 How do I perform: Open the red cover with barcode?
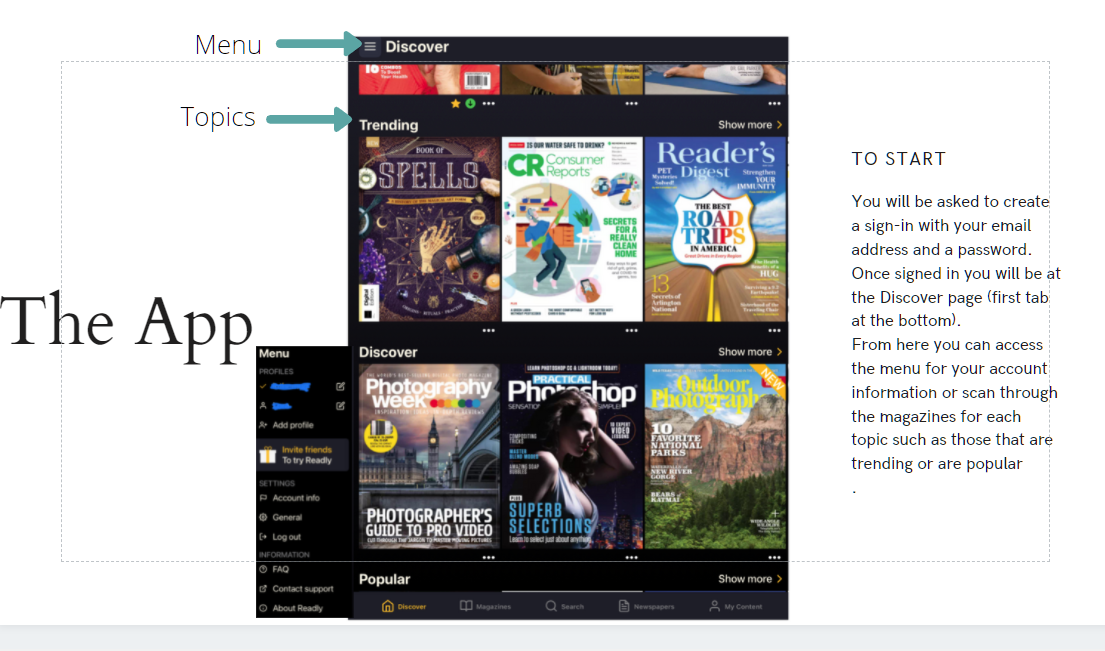click(429, 79)
